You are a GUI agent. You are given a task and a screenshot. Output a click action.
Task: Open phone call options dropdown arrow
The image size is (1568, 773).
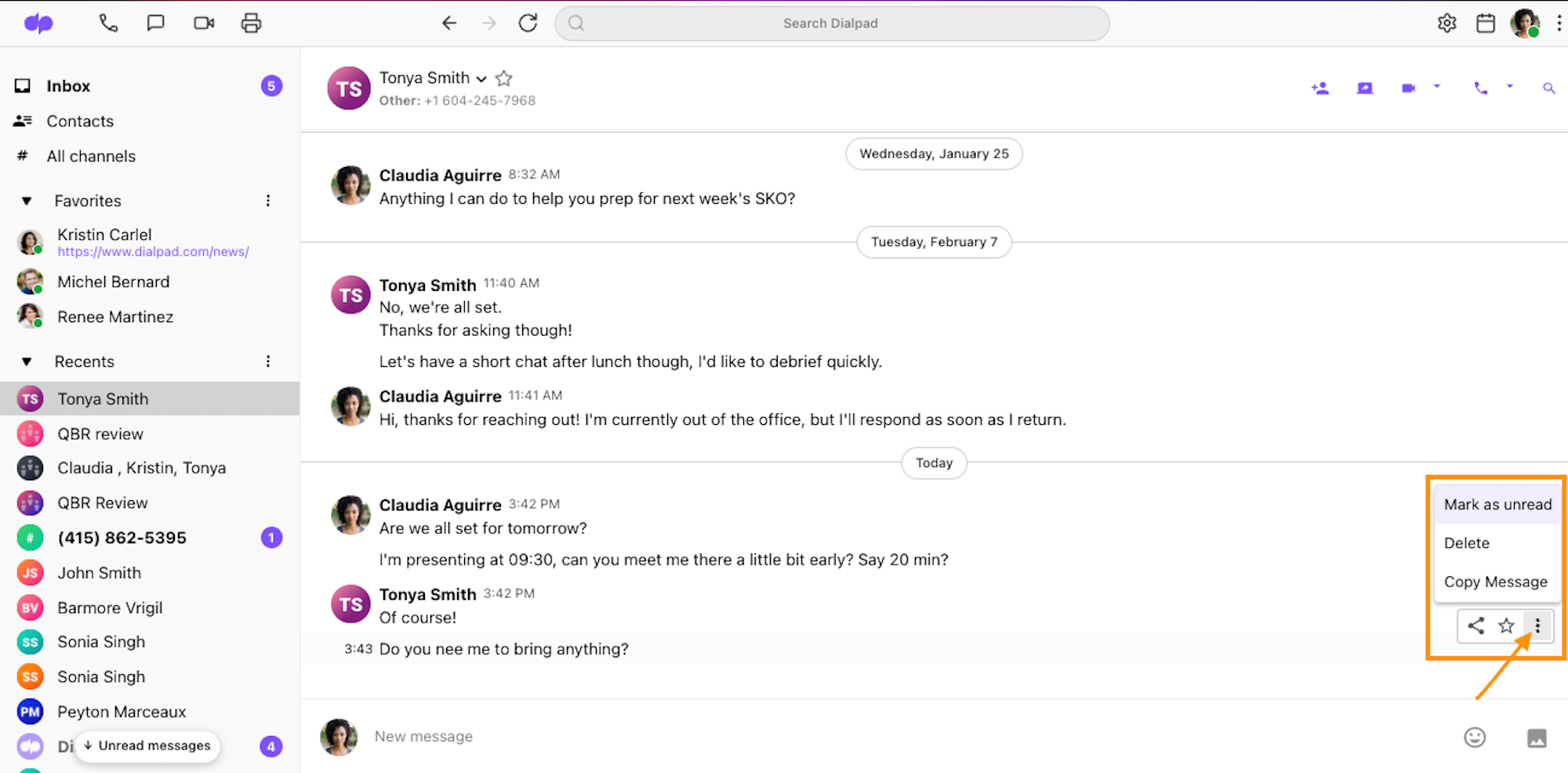[1510, 86]
